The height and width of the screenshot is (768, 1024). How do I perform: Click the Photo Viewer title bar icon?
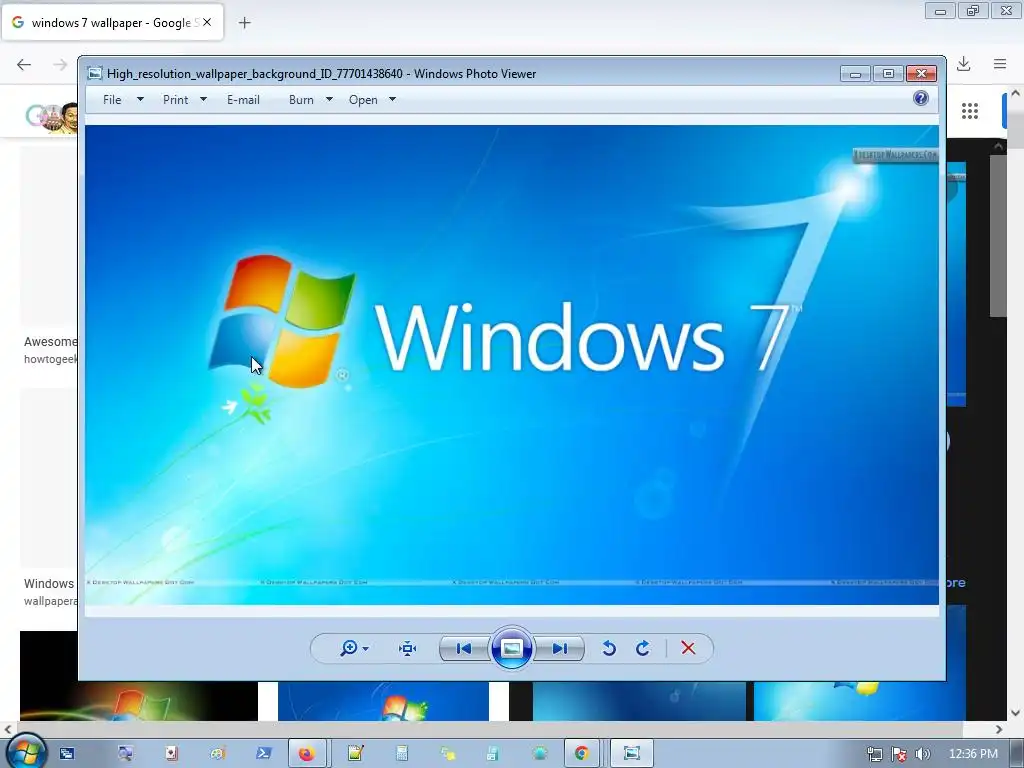pos(95,73)
